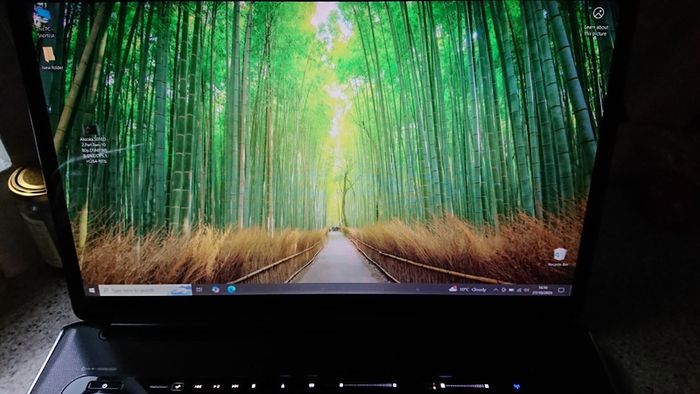
Task: Open the network connection icon
Action: click(x=519, y=290)
